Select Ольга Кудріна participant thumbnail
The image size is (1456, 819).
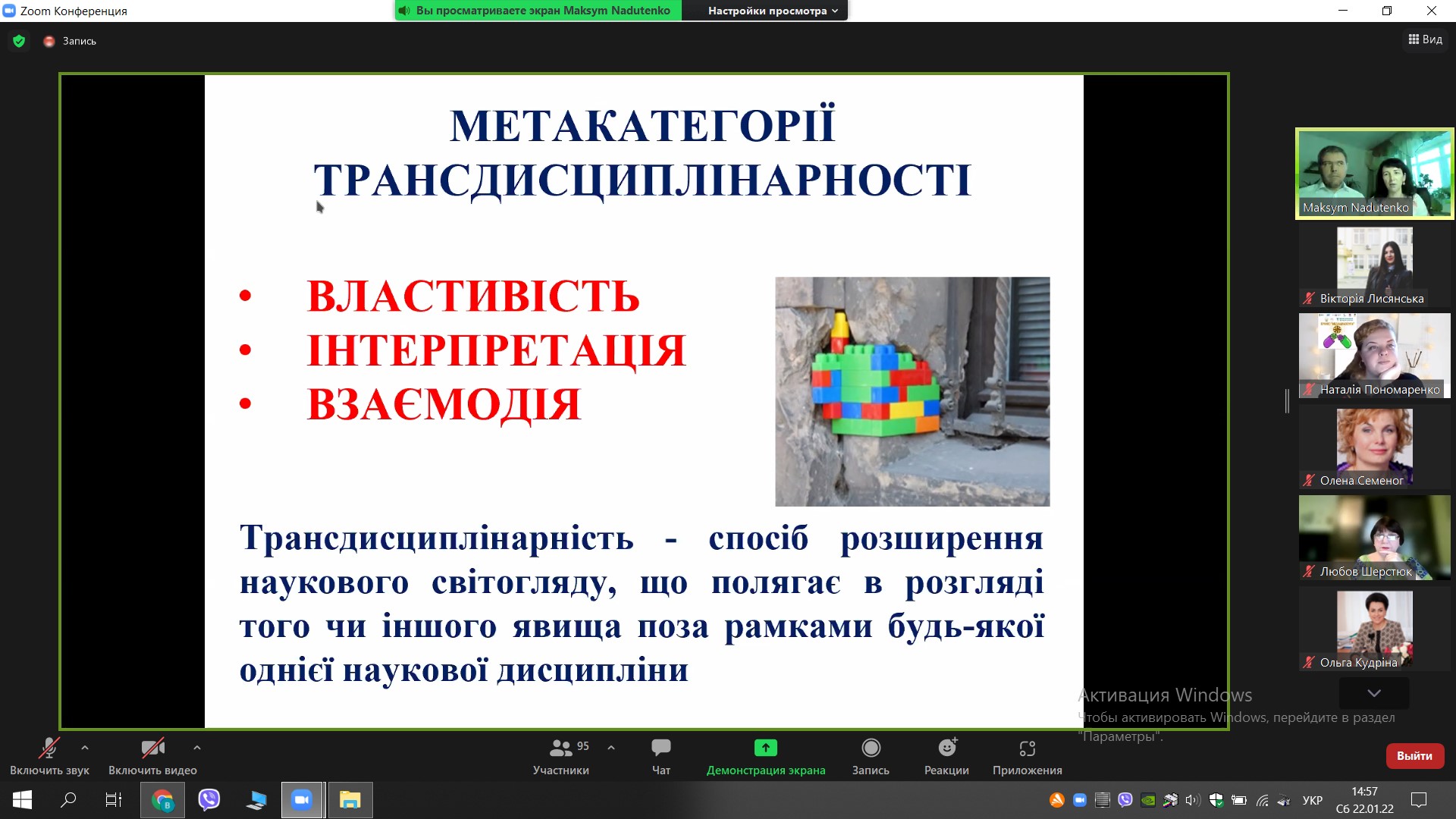click(x=1375, y=629)
